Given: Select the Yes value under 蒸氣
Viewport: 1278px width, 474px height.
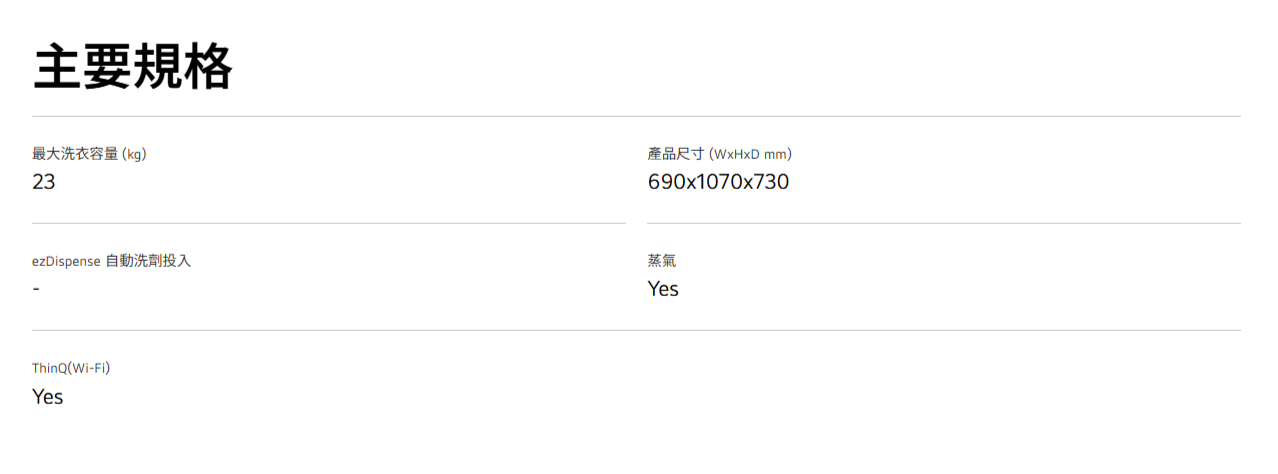Looking at the screenshot, I should [663, 289].
